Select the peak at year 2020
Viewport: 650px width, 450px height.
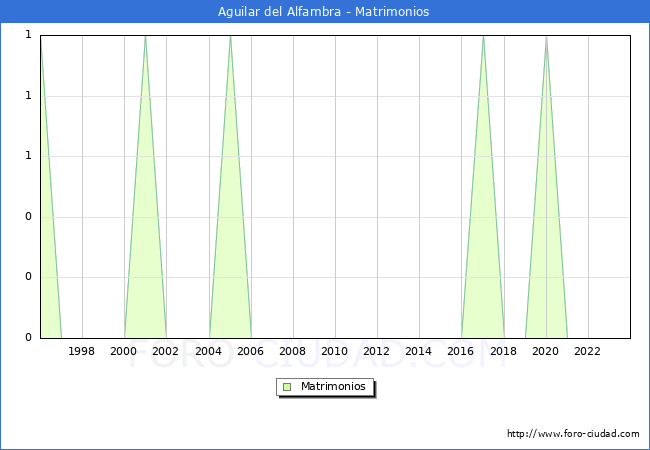(x=546, y=37)
